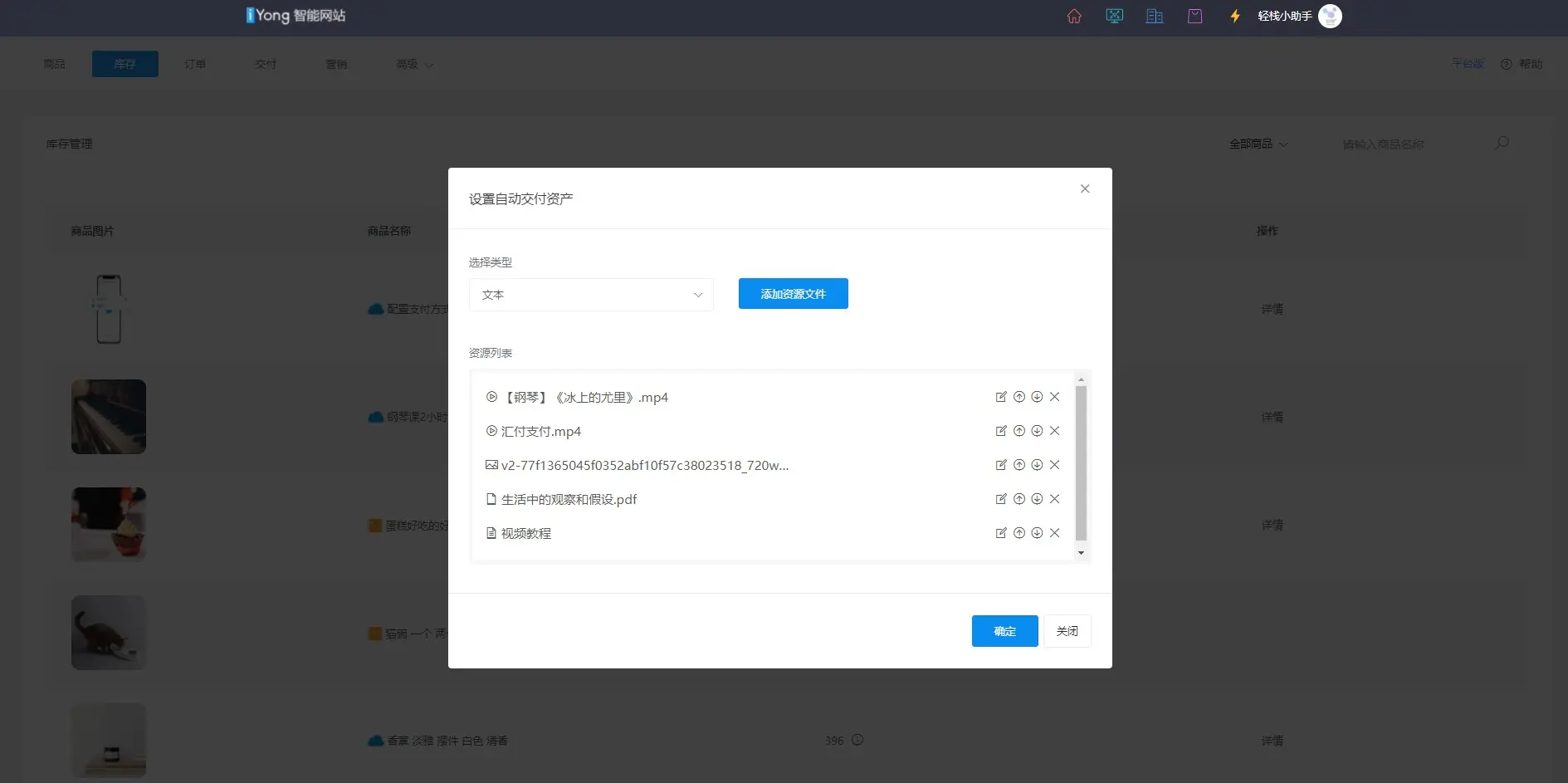The image size is (1568, 783).
Task: Click the resource list scroll down arrow
Action: pos(1081,553)
